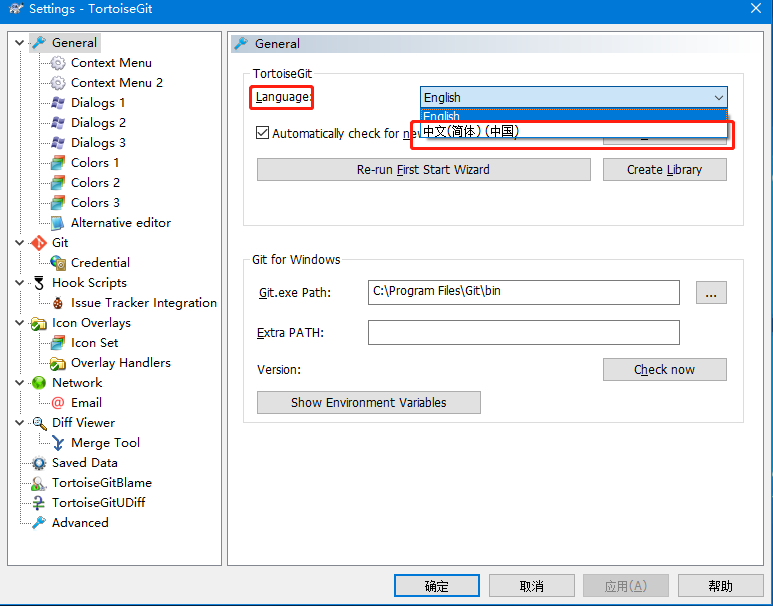
Task: Click the Advanced wrench icon
Action: [39, 523]
